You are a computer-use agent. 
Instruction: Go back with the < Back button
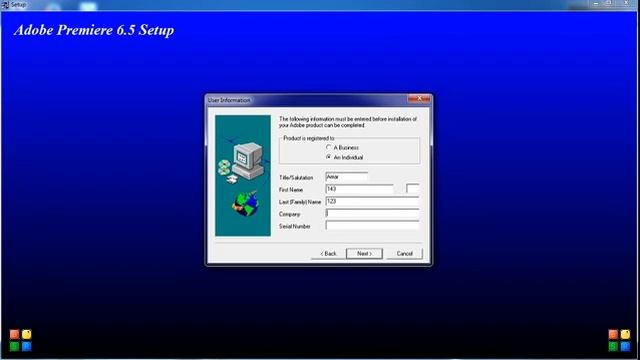click(328, 253)
